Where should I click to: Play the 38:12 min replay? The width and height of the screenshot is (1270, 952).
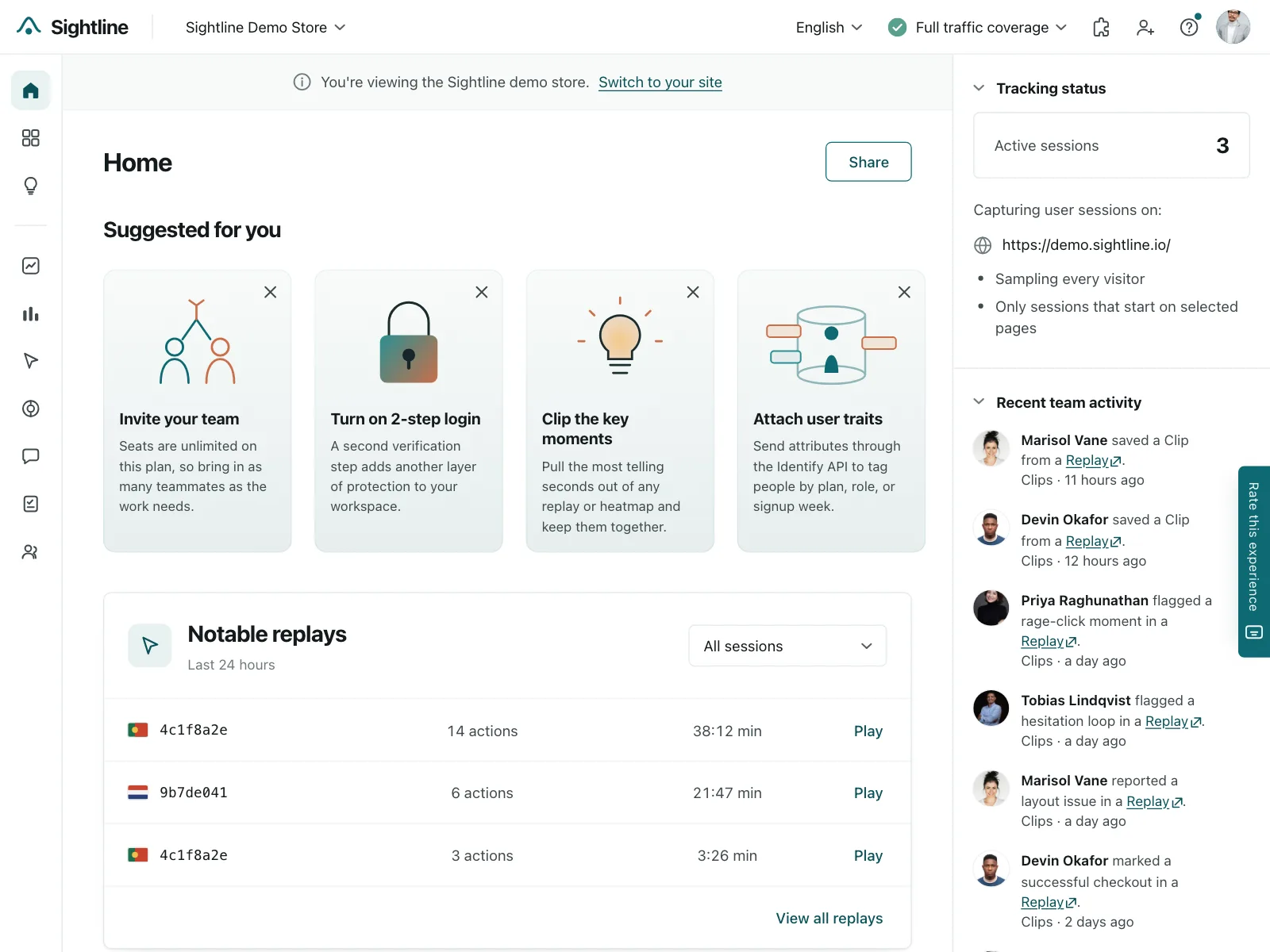(868, 731)
